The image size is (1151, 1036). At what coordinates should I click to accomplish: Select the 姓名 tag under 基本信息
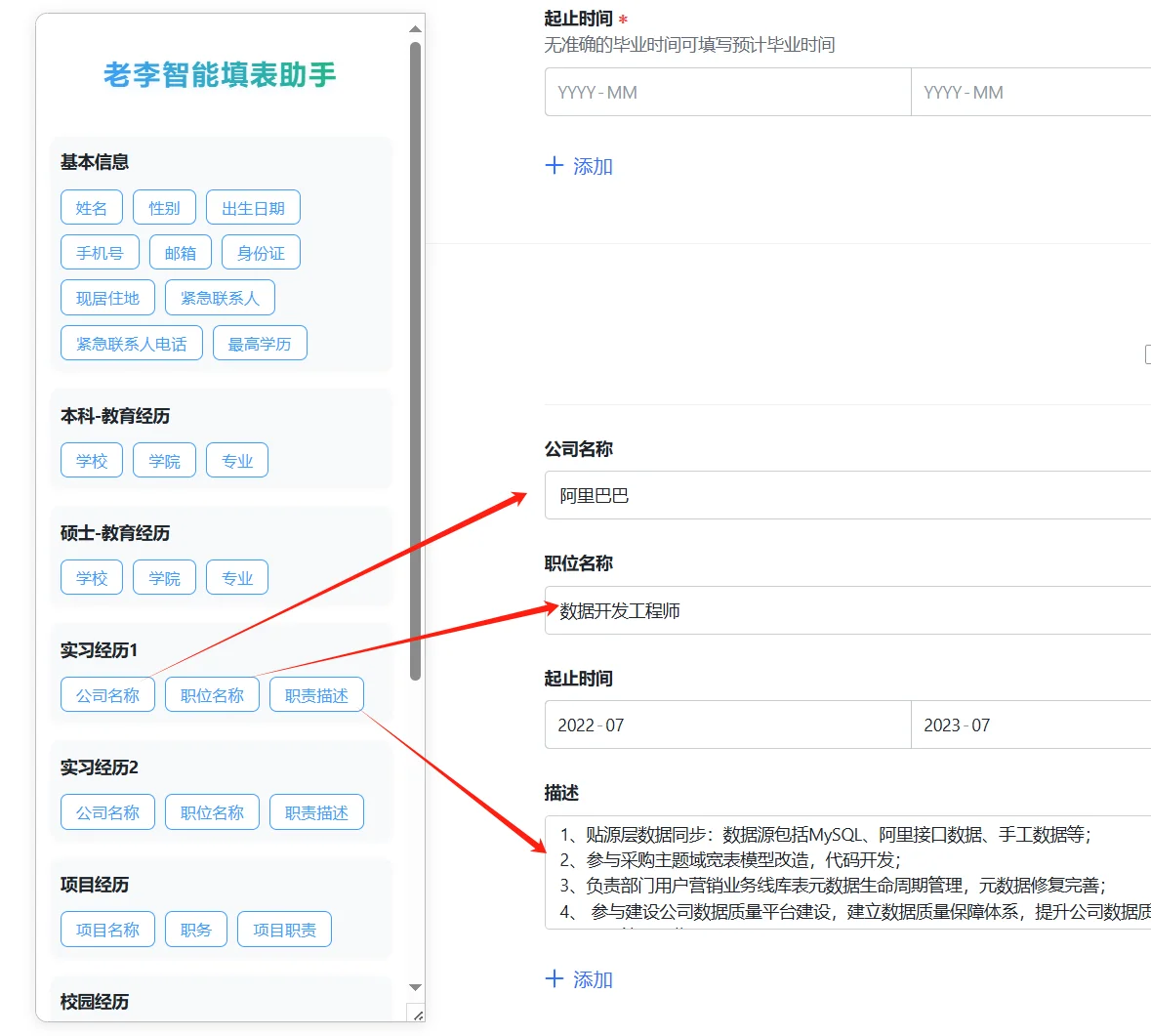(x=91, y=206)
